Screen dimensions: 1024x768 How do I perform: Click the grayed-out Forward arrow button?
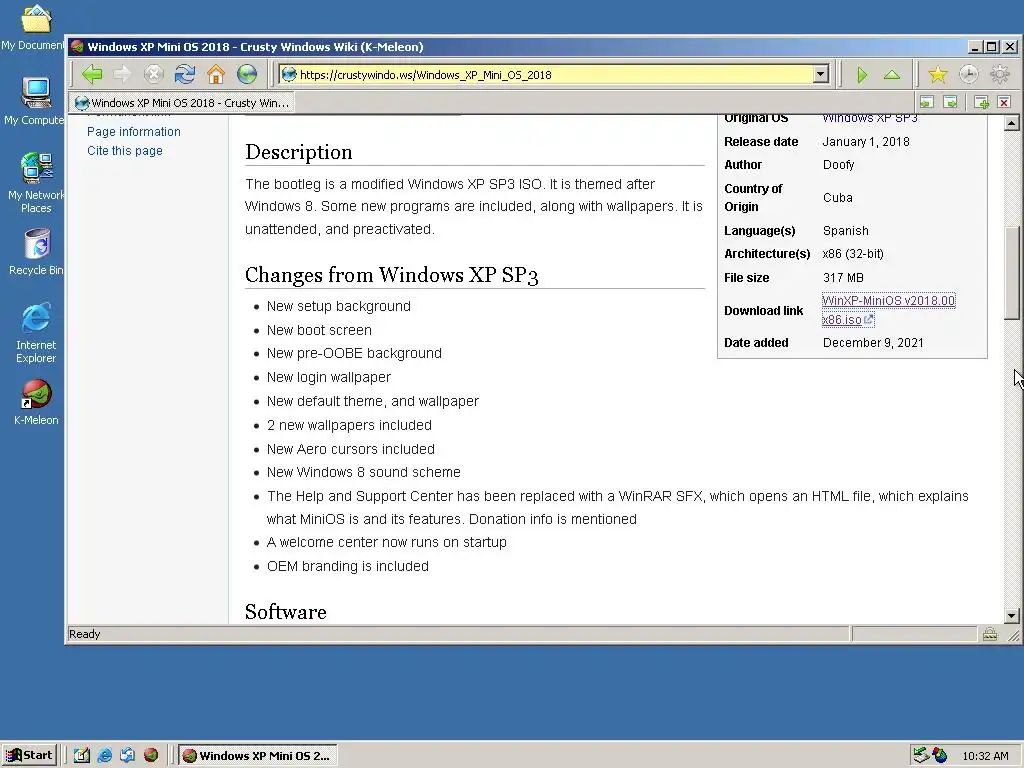point(122,74)
